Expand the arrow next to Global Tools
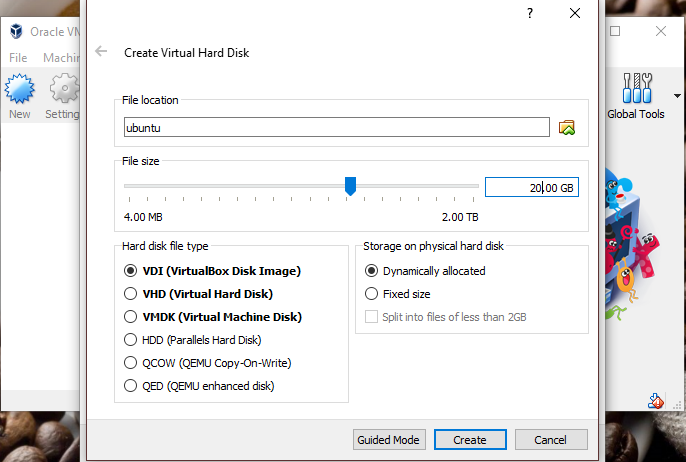The width and height of the screenshot is (686, 462). 677,96
